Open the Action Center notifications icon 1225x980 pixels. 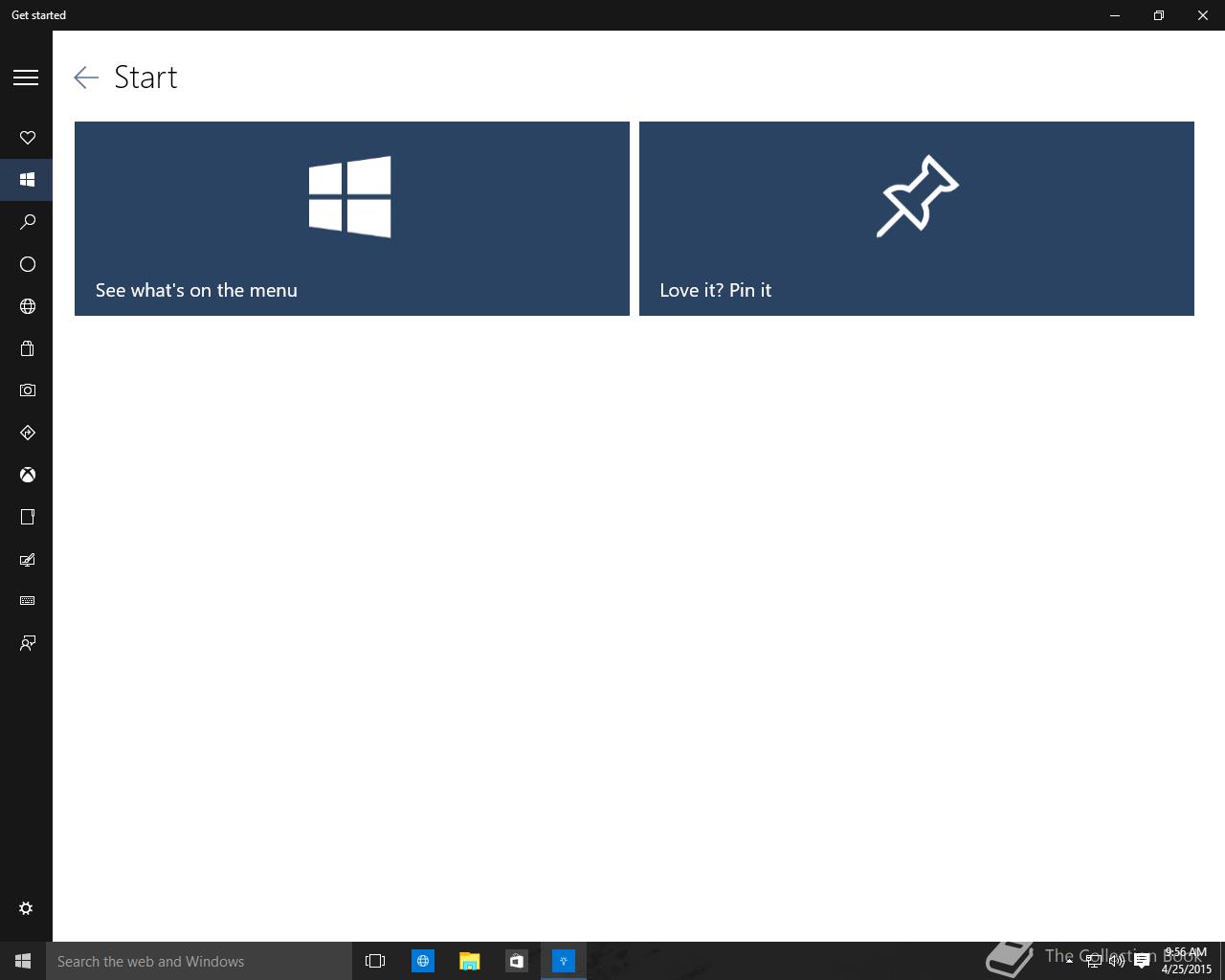[x=1141, y=961]
